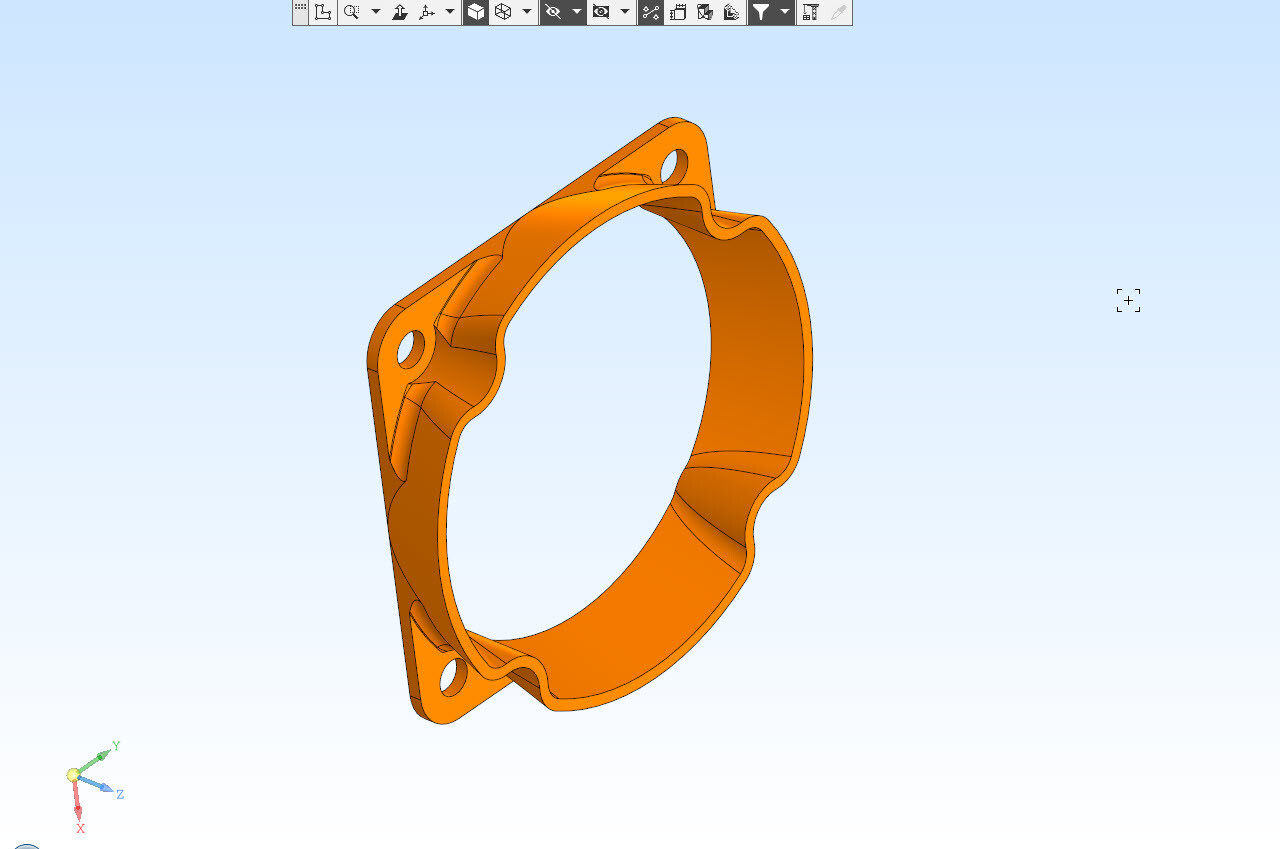Screen dimensions: 1280x849
Task: Open the display mode dropdown arrow
Action: [527, 12]
